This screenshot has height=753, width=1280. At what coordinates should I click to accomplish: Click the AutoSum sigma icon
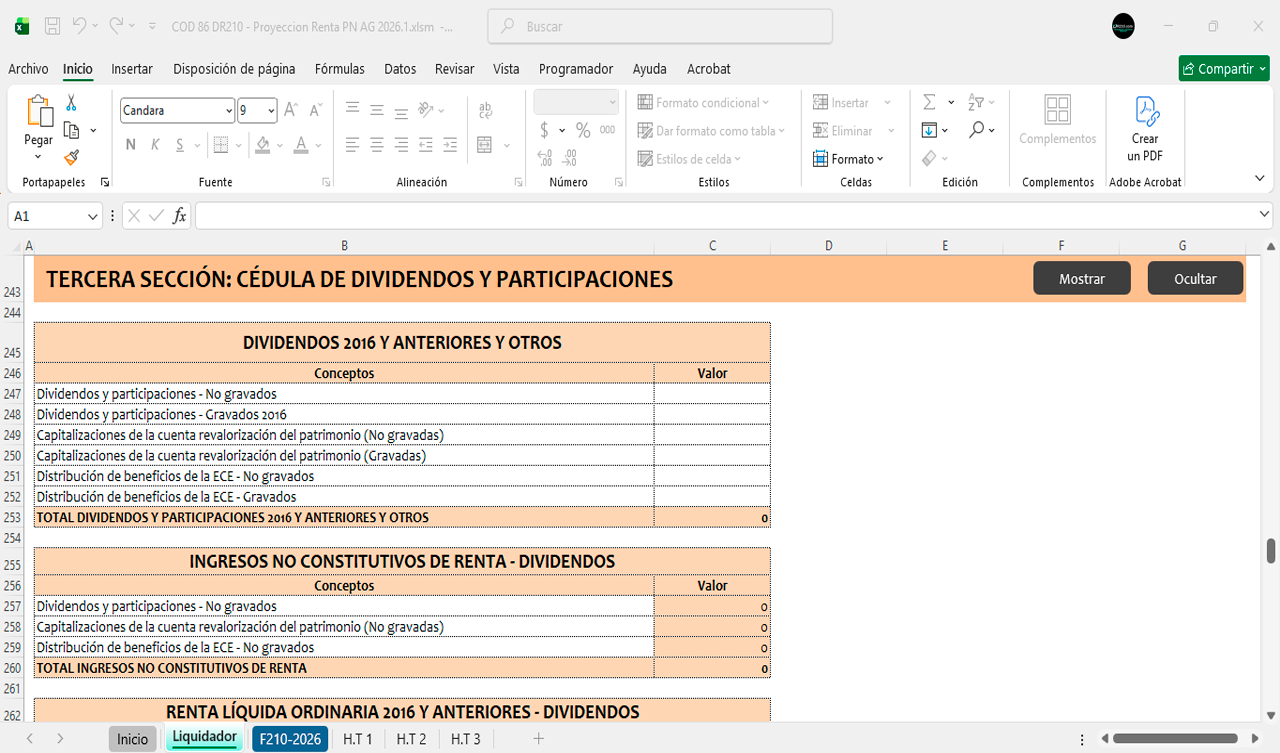click(929, 102)
